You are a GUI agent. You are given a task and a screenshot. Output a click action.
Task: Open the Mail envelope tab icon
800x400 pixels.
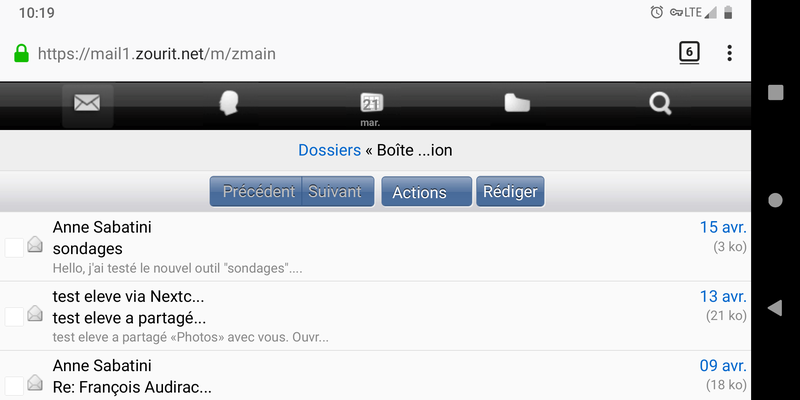[x=87, y=104]
